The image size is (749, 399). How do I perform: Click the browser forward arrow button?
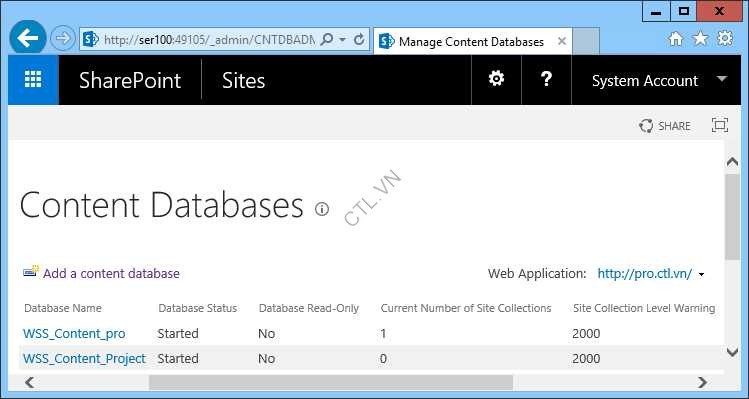[63, 39]
